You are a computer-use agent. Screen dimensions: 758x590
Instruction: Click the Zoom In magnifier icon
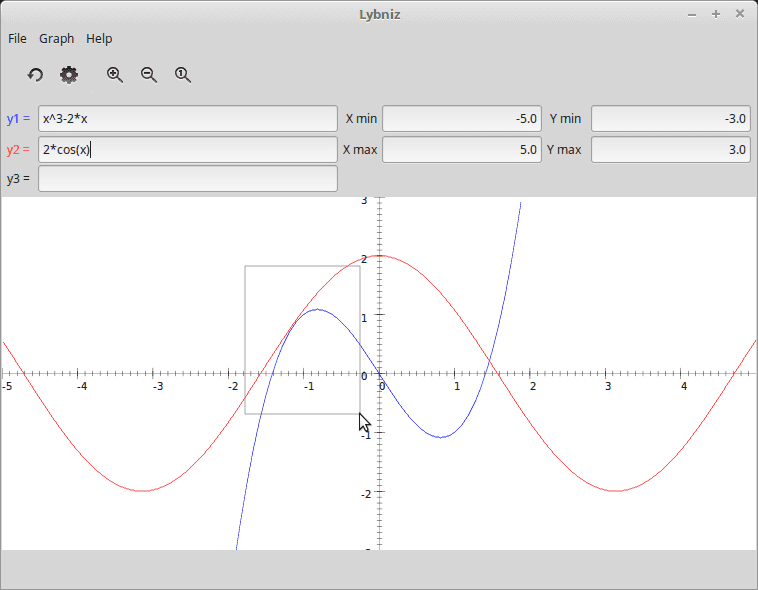click(x=115, y=75)
